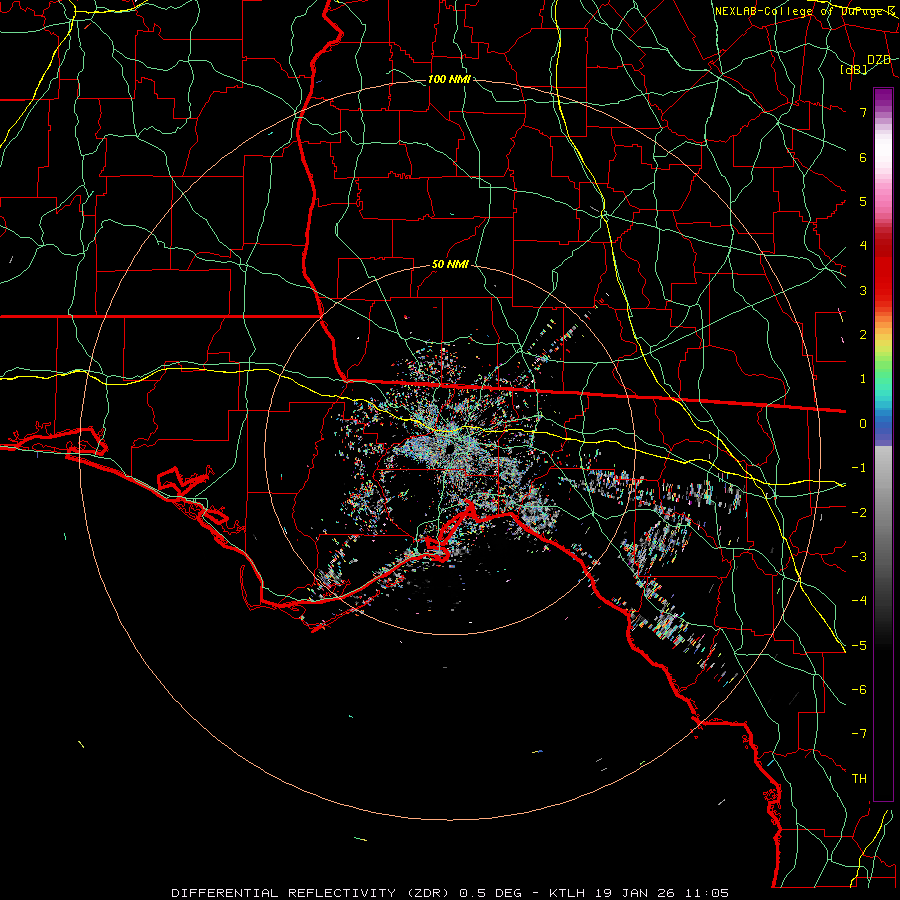Viewport: 900px width, 900px height.
Task: Click the '1' value on the color scale
Action: point(863,379)
